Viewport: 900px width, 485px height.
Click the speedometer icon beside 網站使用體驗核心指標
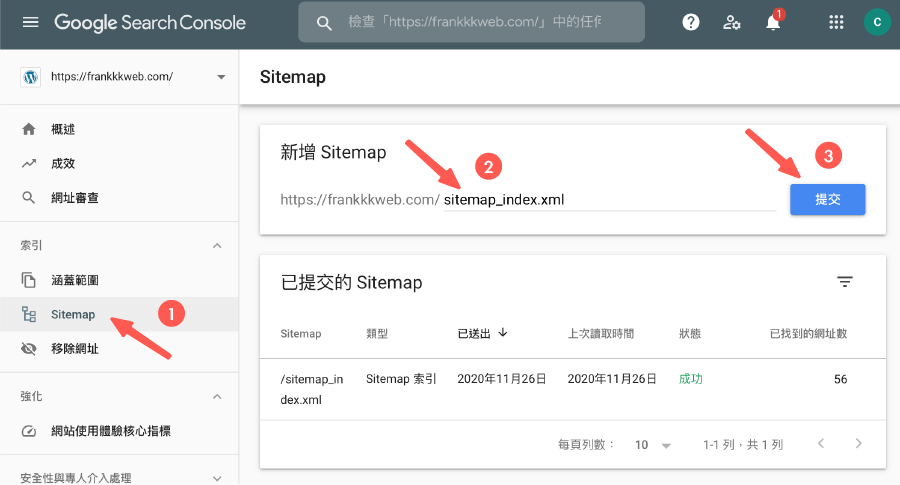29,431
